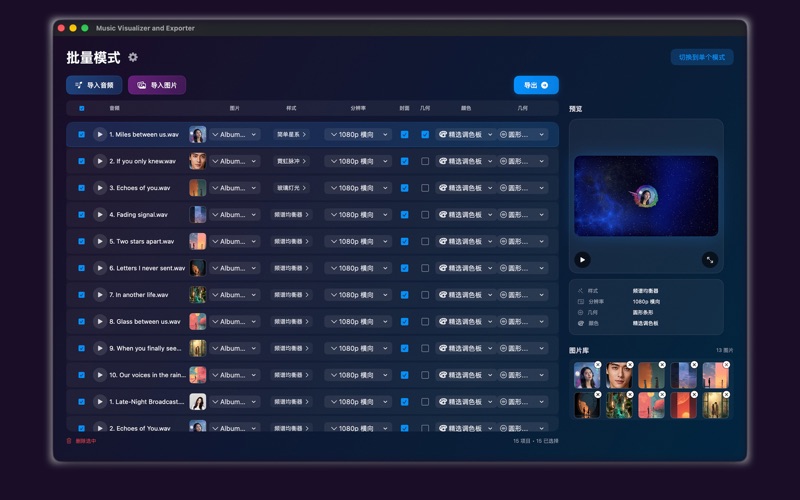Select album thumbnail of track 9
800x500 pixels.
198,348
